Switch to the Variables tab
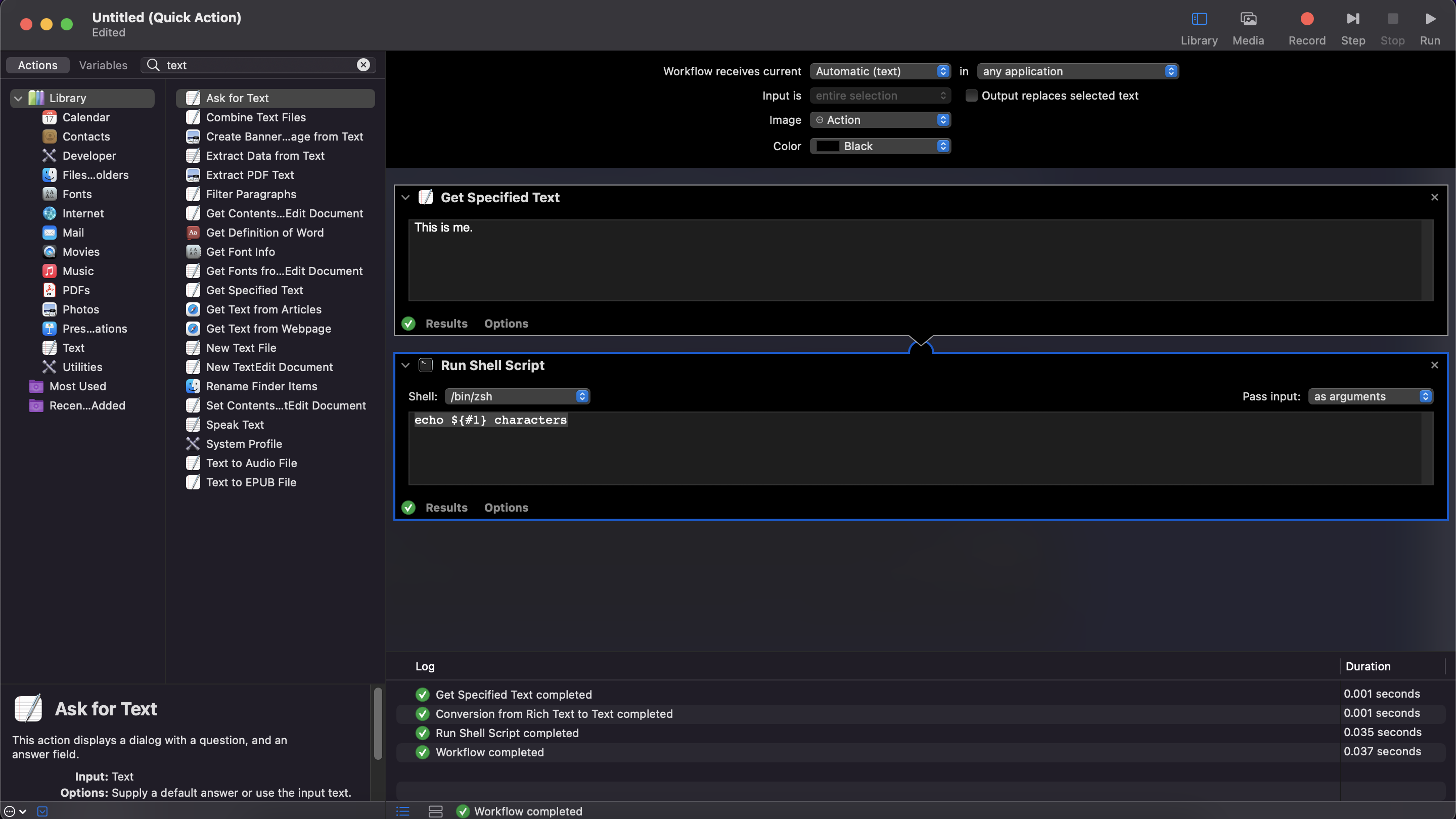This screenshot has width=1456, height=819. [103, 65]
